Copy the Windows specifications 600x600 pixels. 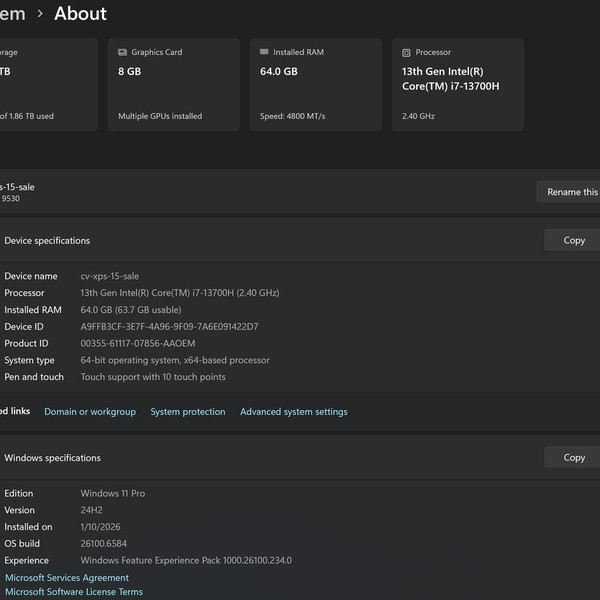(x=574, y=457)
